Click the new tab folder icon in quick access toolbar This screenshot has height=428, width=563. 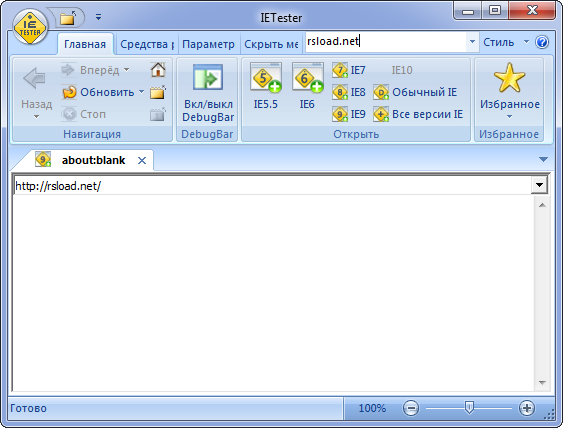pos(68,18)
